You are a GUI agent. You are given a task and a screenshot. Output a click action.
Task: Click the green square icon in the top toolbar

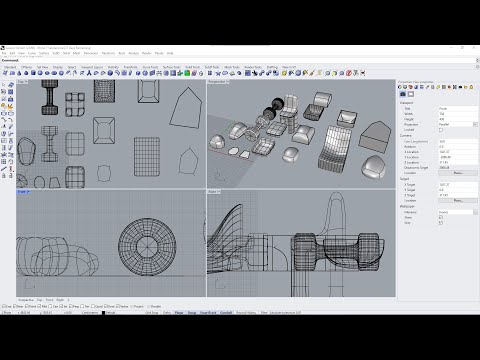[187, 73]
